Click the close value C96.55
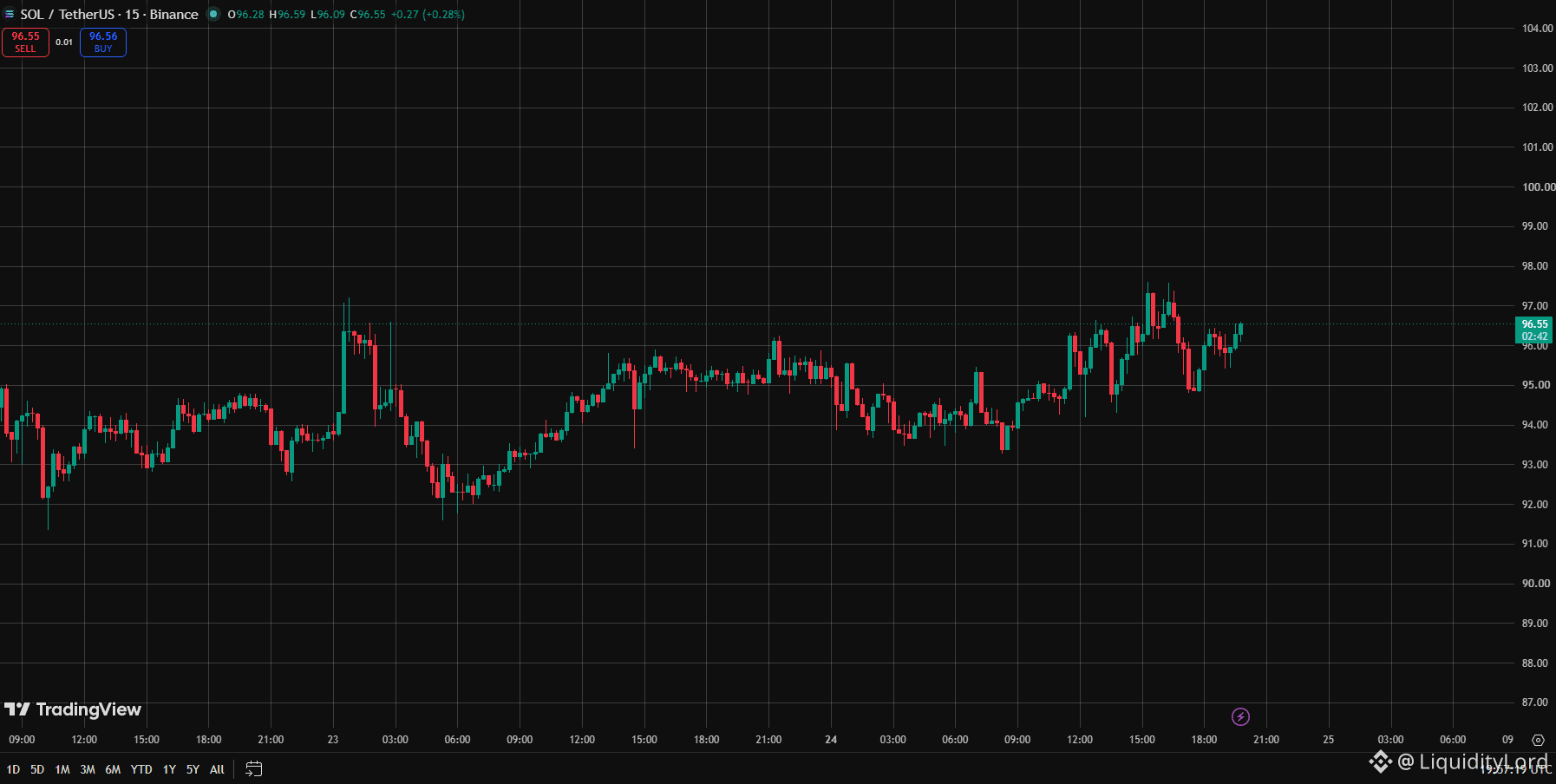Image resolution: width=1556 pixels, height=784 pixels. pos(368,15)
